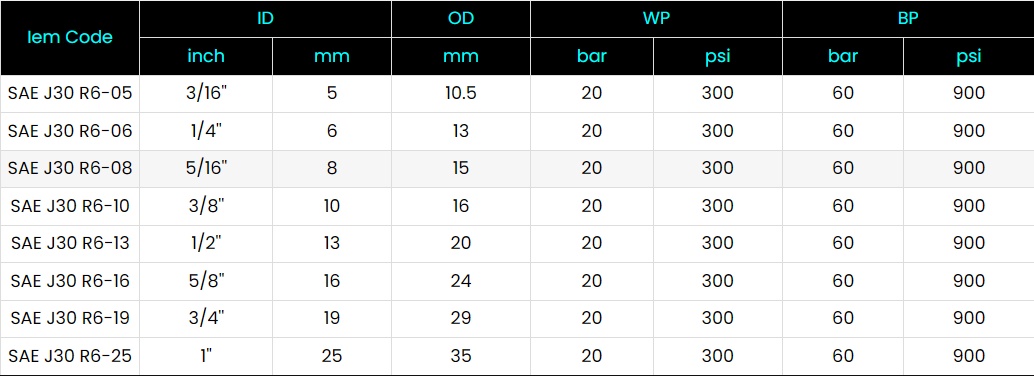Image resolution: width=1034 pixels, height=376 pixels.
Task: Click the 5/8" inch size cell
Action: 206,281
